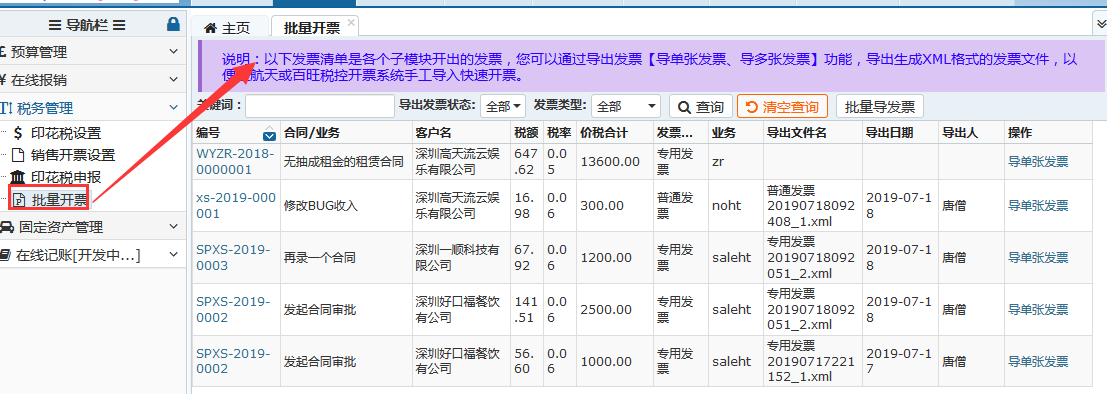Open link WYZR-2018-0000001
The image size is (1107, 394).
click(234, 162)
